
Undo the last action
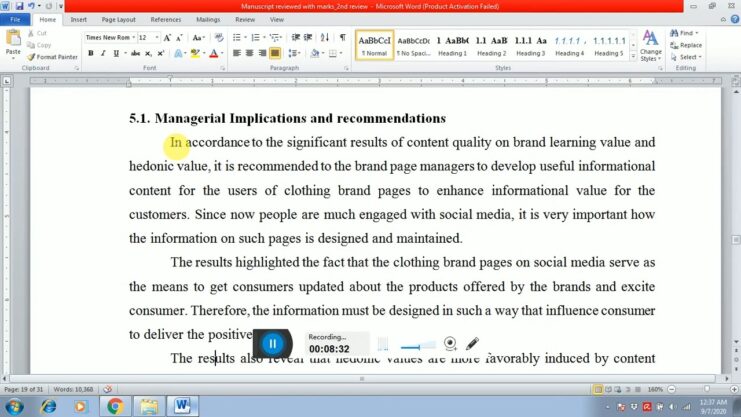click(31, 6)
